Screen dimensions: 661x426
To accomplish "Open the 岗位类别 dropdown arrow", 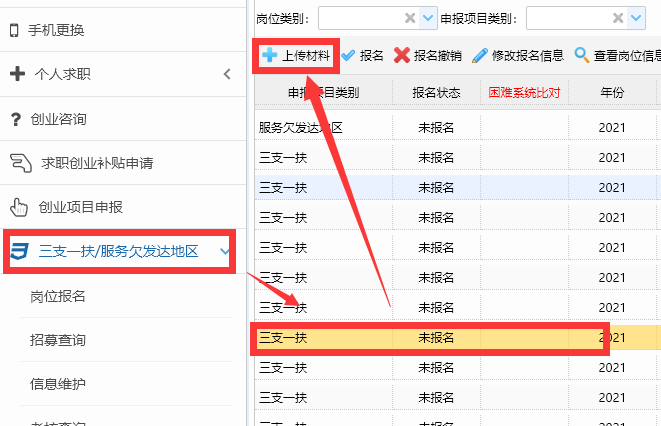I will 429,18.
